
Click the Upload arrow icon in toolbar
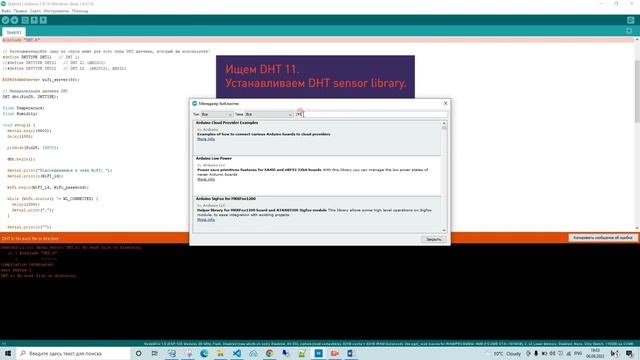15,20
